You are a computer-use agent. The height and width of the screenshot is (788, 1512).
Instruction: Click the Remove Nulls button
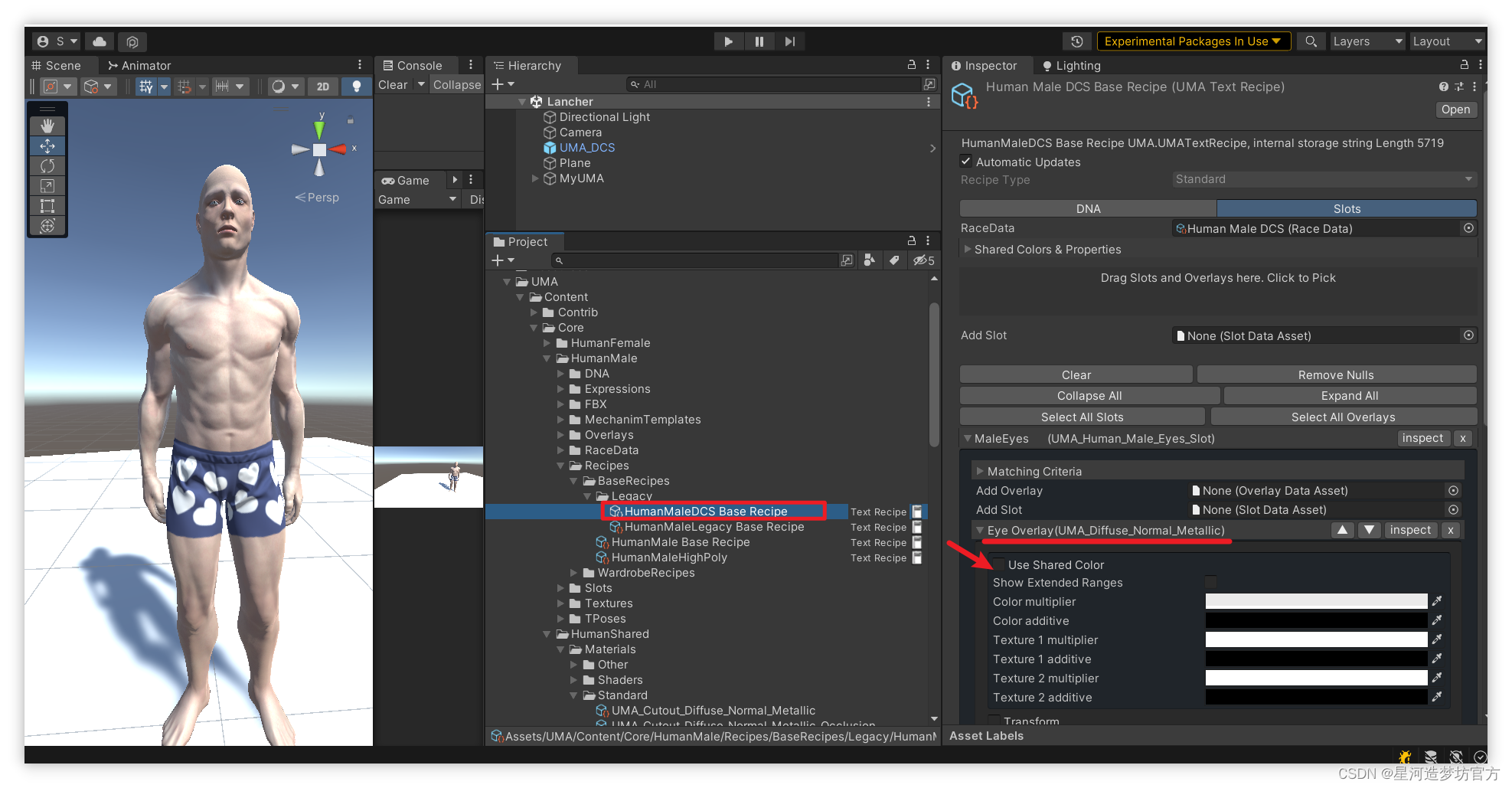click(x=1336, y=374)
